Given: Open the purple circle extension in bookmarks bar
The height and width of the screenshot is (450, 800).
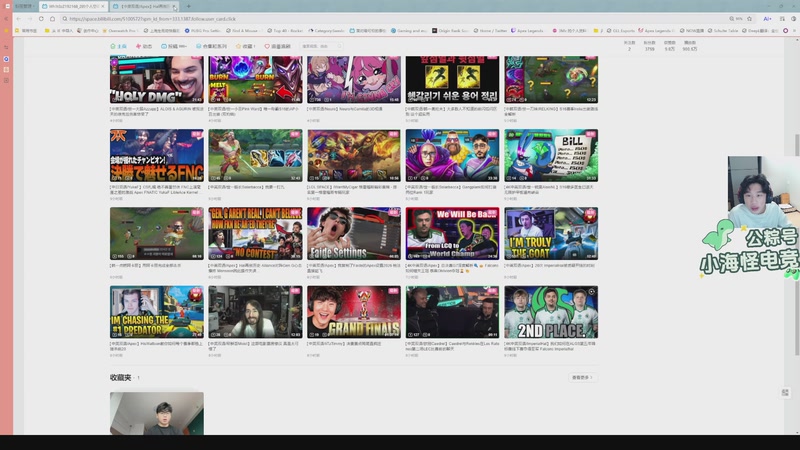Looking at the screenshot, I should click(x=785, y=31).
